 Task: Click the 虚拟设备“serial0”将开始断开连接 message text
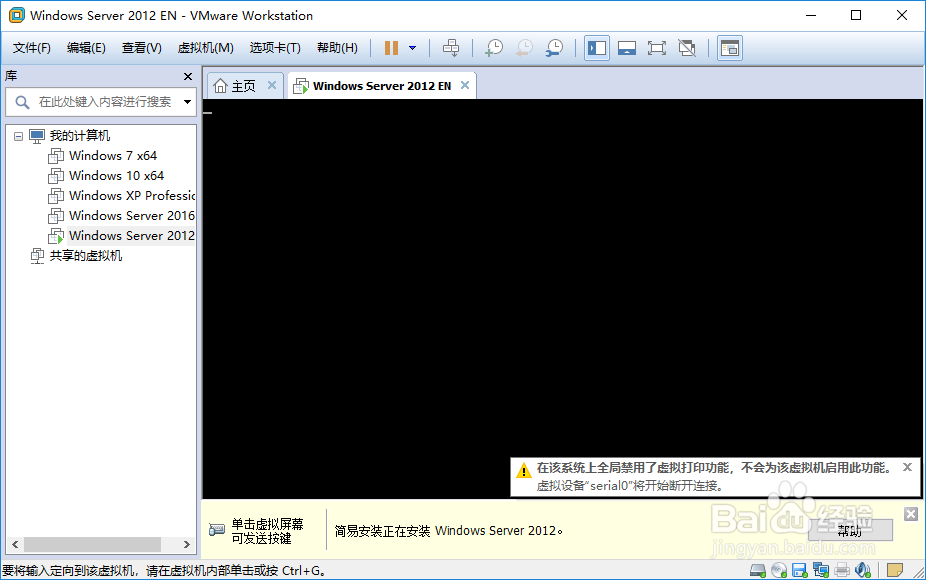point(629,486)
